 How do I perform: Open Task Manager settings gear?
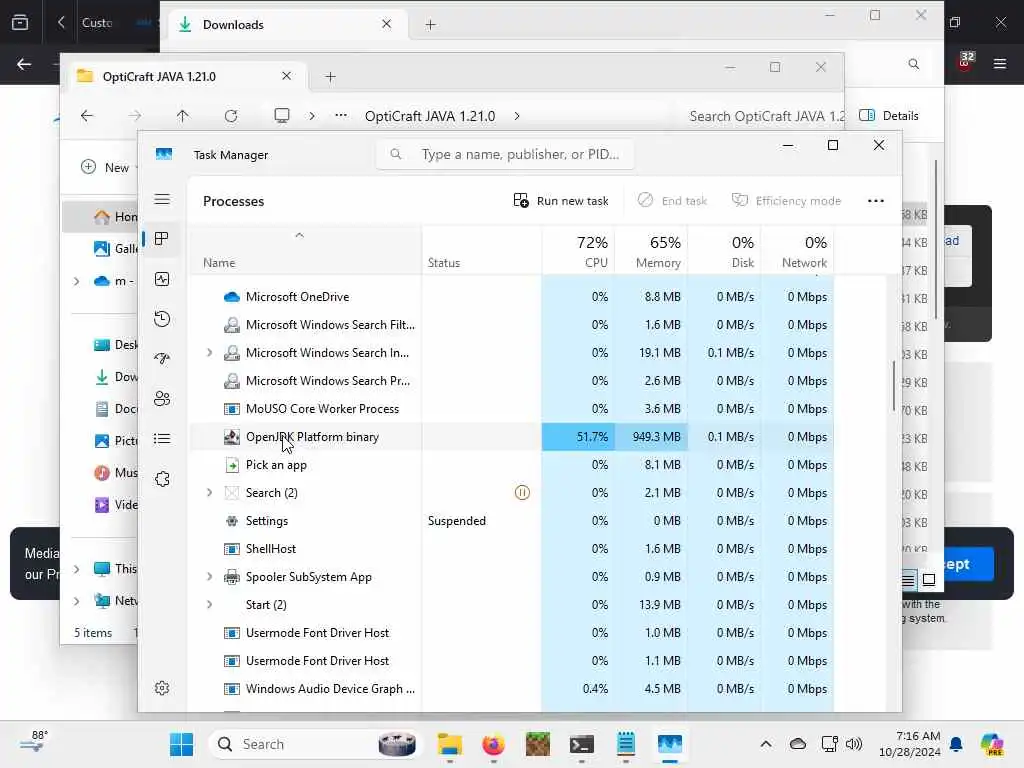pos(162,688)
